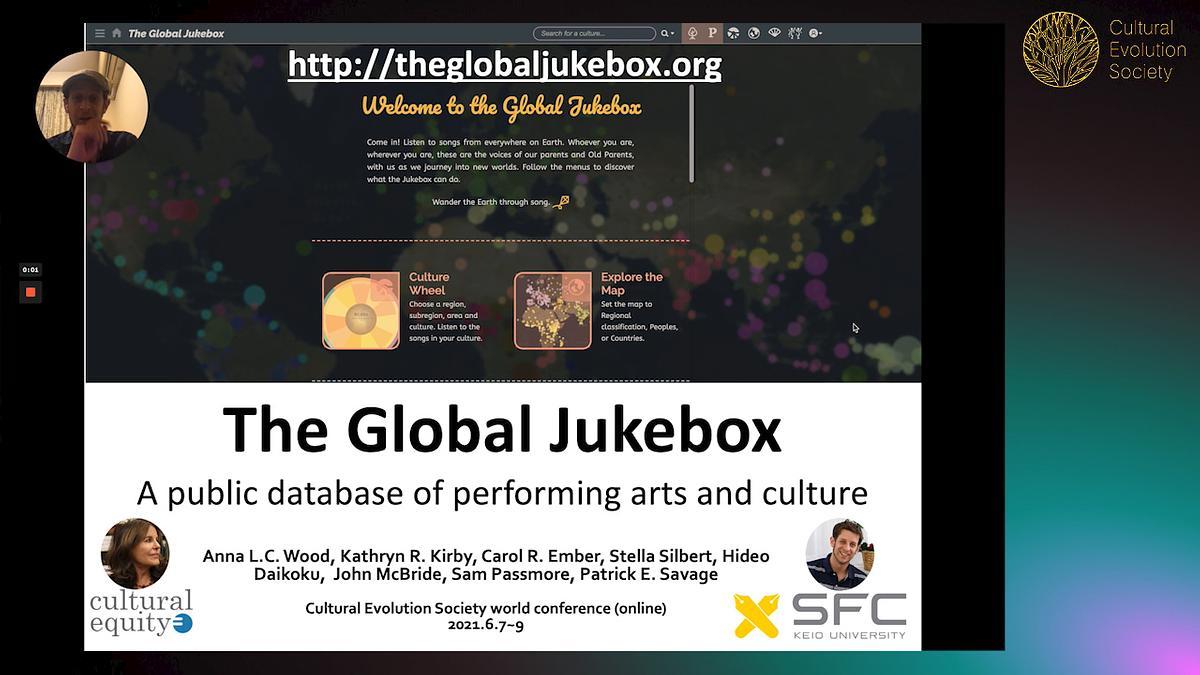The image size is (1200, 675).
Task: Click the speaker webcam circle
Action: point(92,106)
